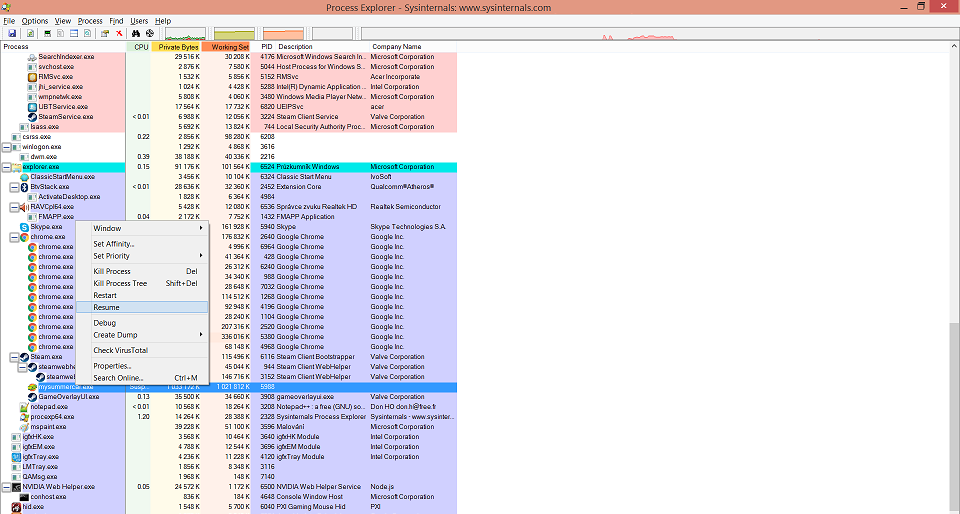Sort by the Company Name column header

[413, 47]
